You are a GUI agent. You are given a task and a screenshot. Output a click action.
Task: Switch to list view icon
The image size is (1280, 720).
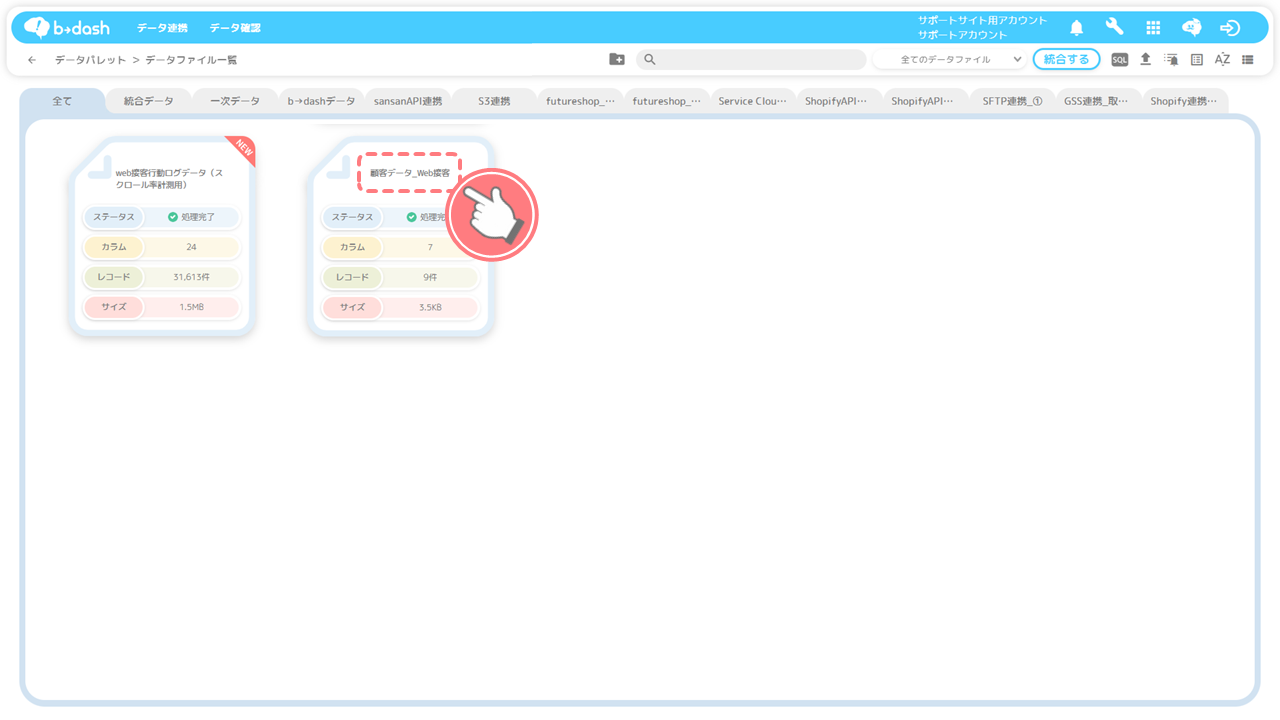[1248, 60]
